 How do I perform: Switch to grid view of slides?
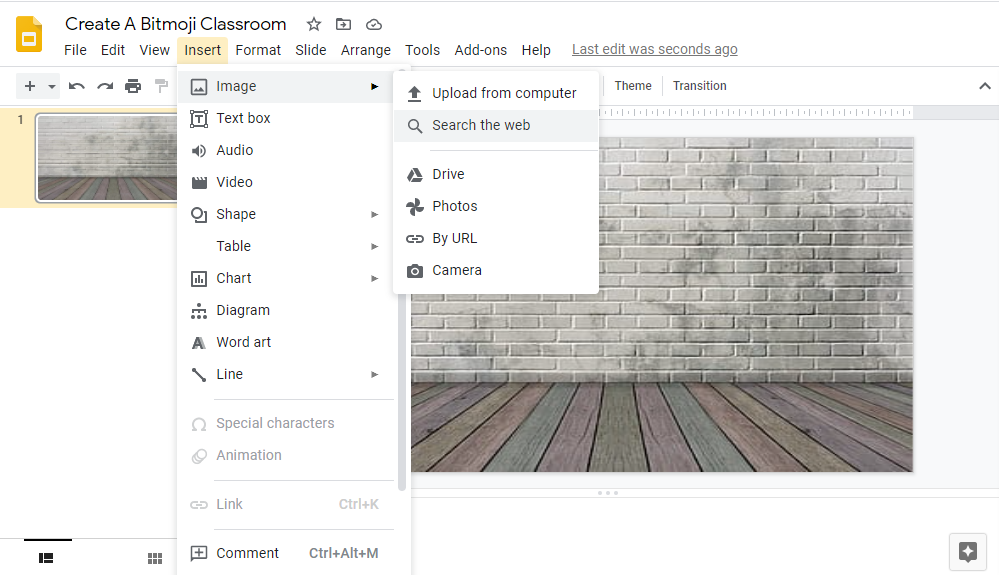click(x=155, y=558)
